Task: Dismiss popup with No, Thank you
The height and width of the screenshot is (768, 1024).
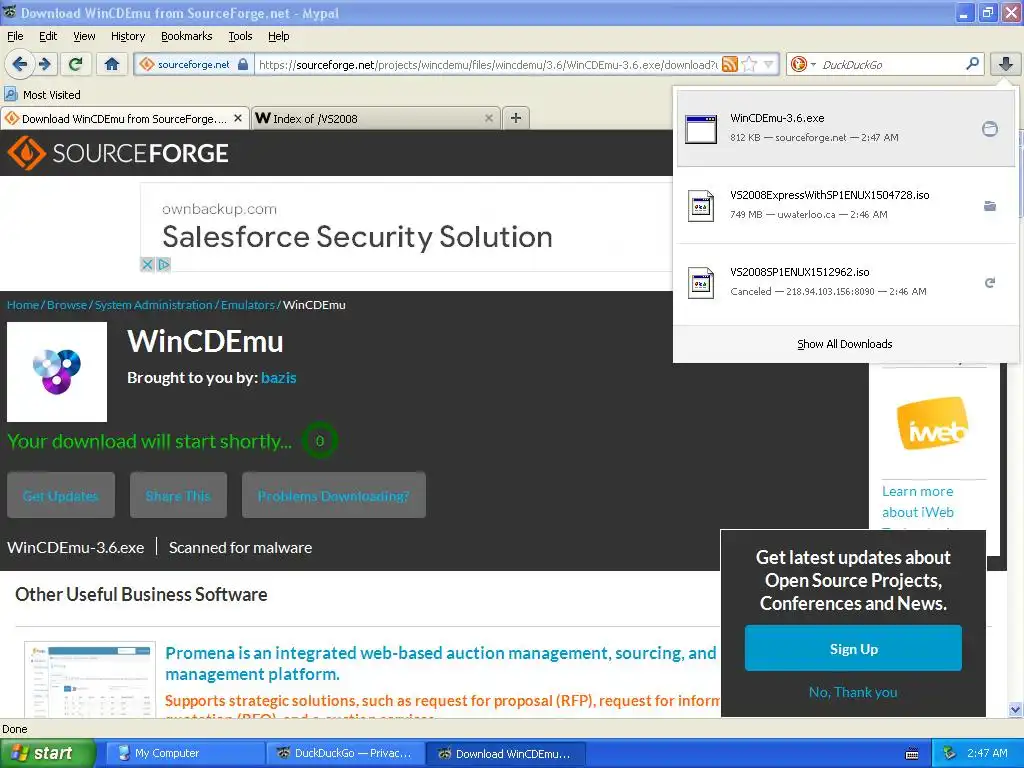Action: coord(853,692)
